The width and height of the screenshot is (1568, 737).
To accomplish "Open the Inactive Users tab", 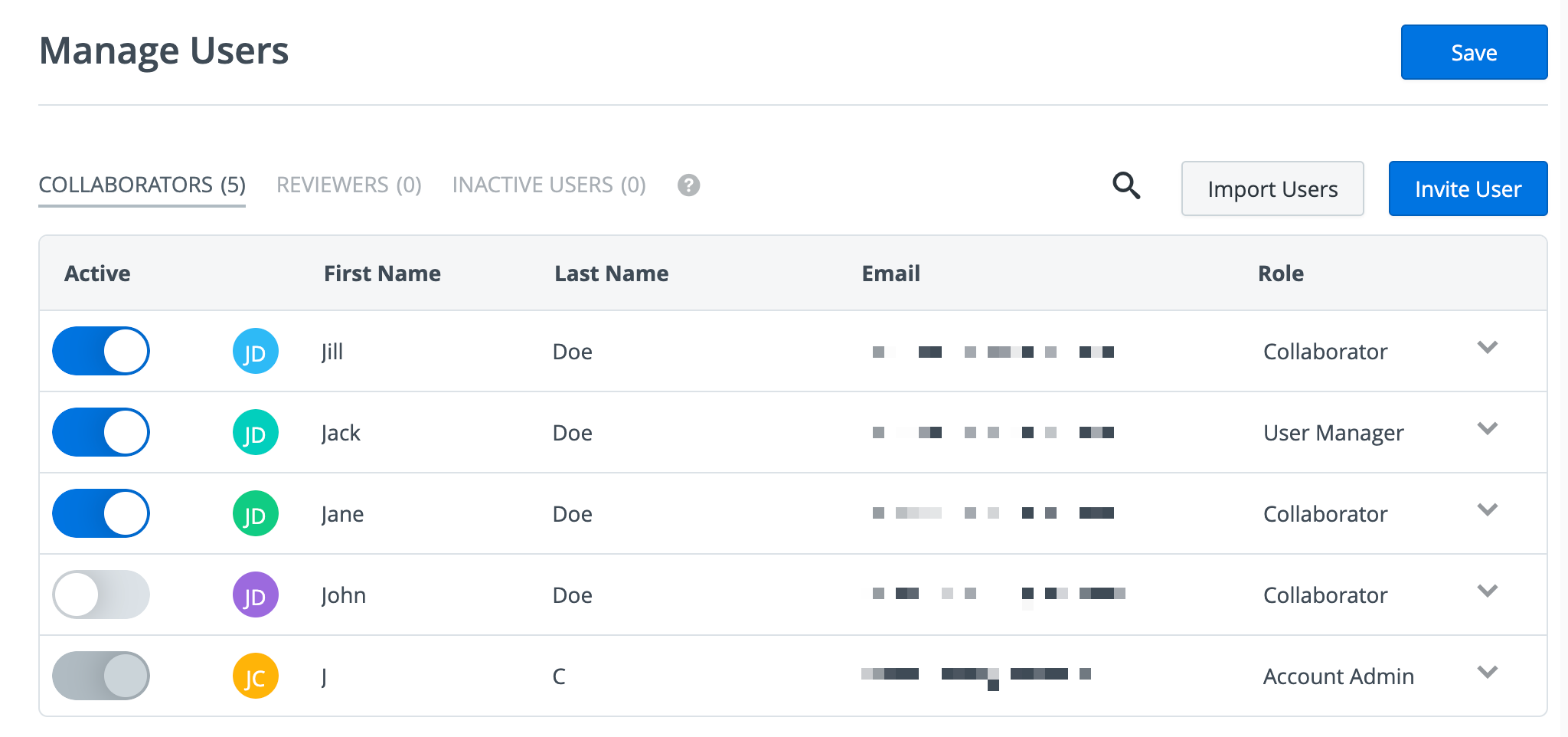I will click(x=550, y=185).
